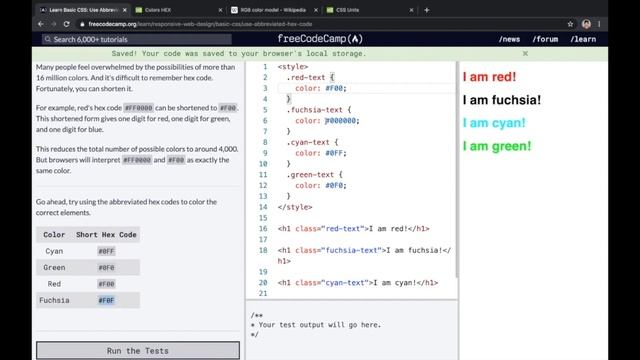Click the .red-text selector on line 2

click(306, 78)
